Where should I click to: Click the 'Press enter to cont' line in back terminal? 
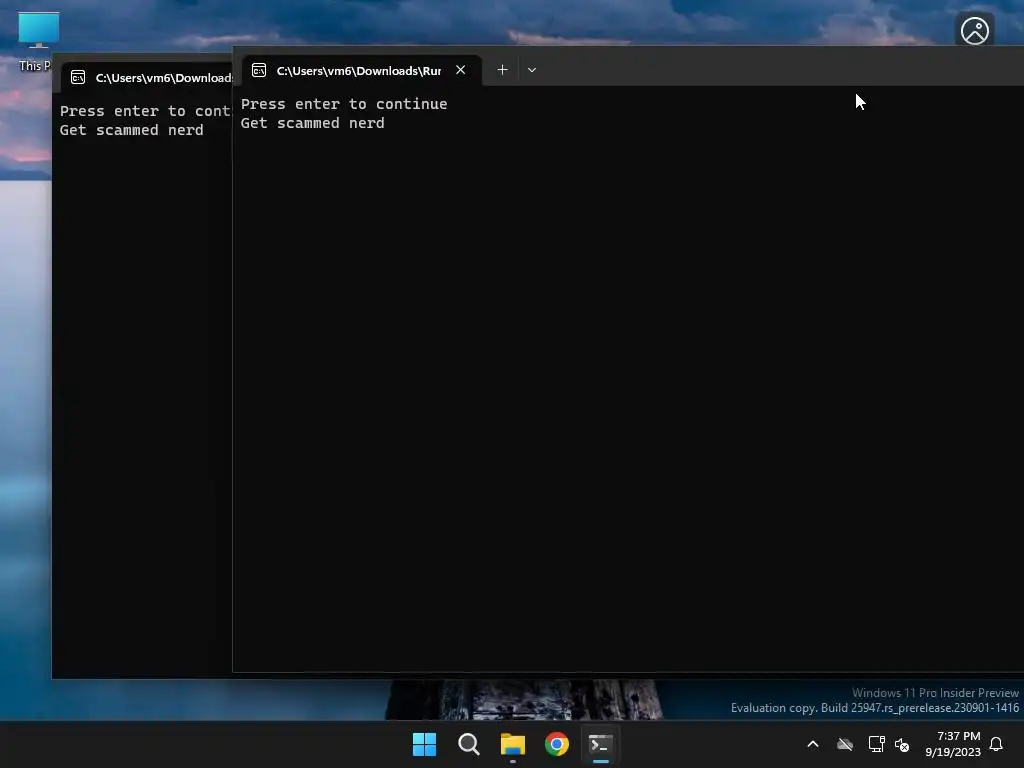146,111
